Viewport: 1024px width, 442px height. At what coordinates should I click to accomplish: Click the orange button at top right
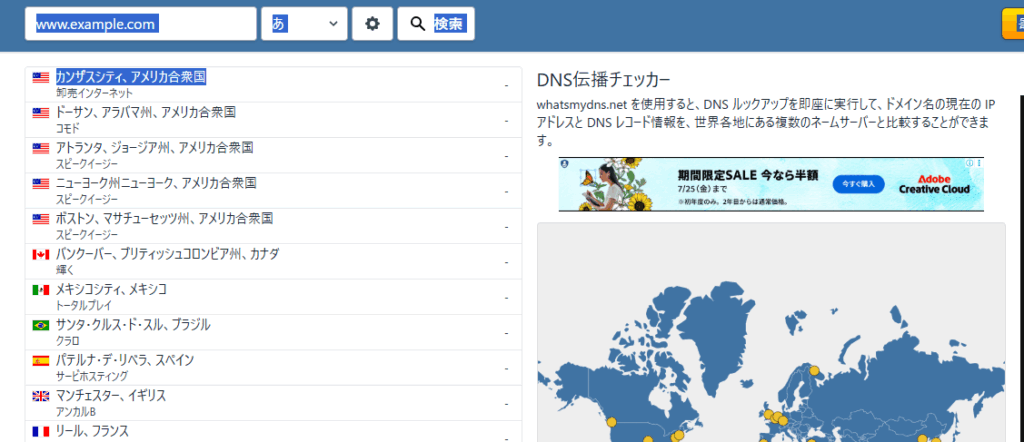[x=1012, y=25]
